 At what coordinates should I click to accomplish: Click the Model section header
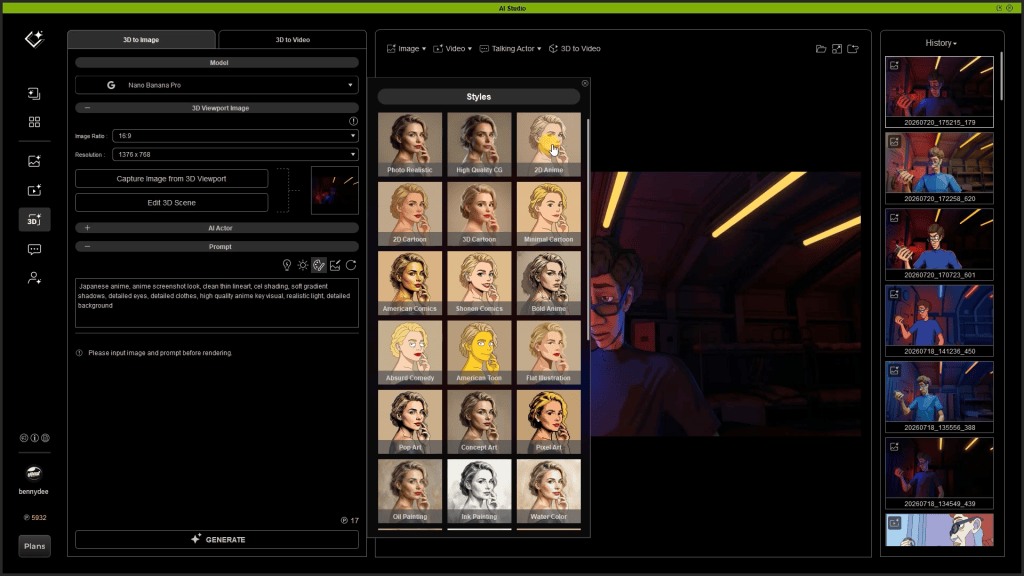[x=217, y=63]
